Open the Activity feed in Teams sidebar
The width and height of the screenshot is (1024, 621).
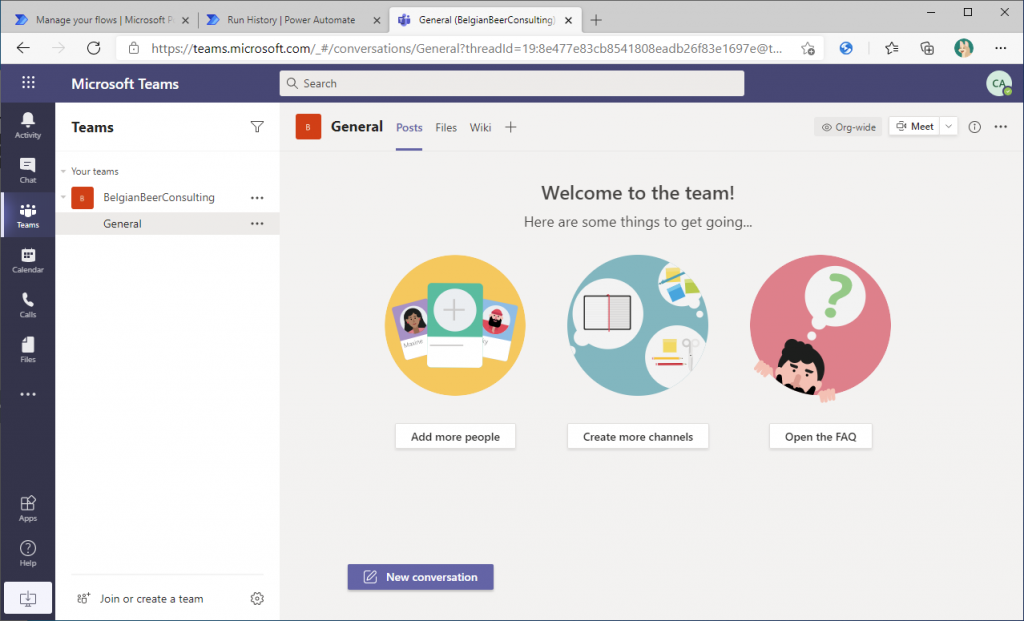(27, 125)
